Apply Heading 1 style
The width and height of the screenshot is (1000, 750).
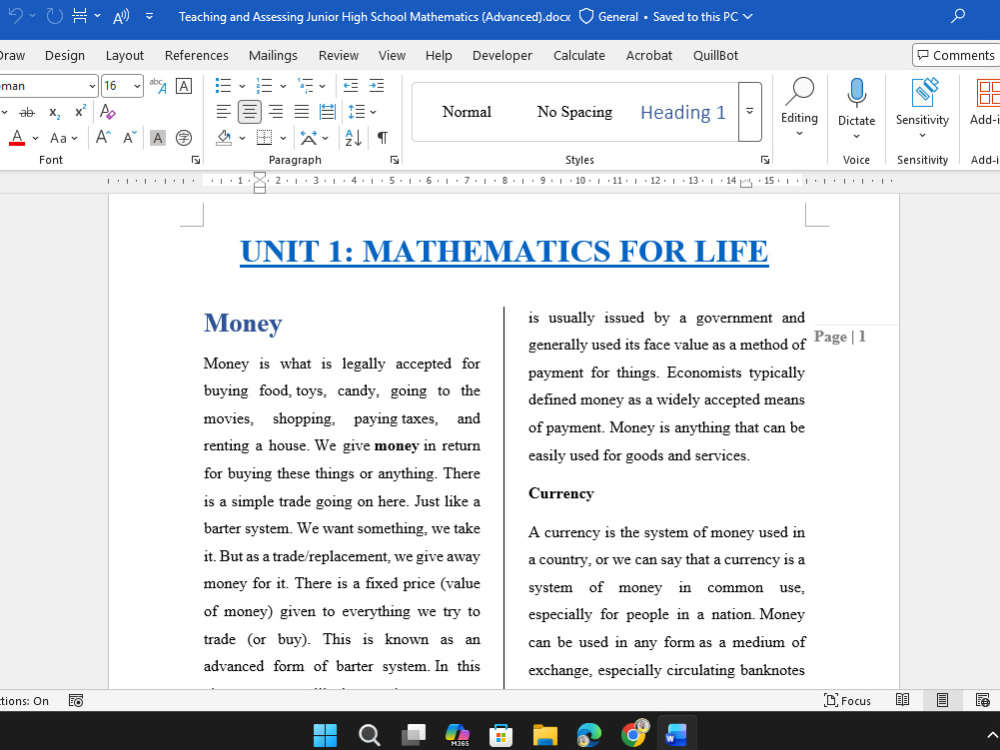[x=682, y=112]
